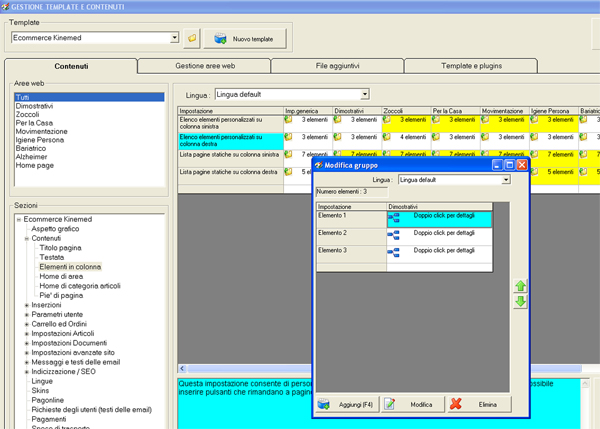Click Imp.generica icon in pagine statiche destra row

288,172
